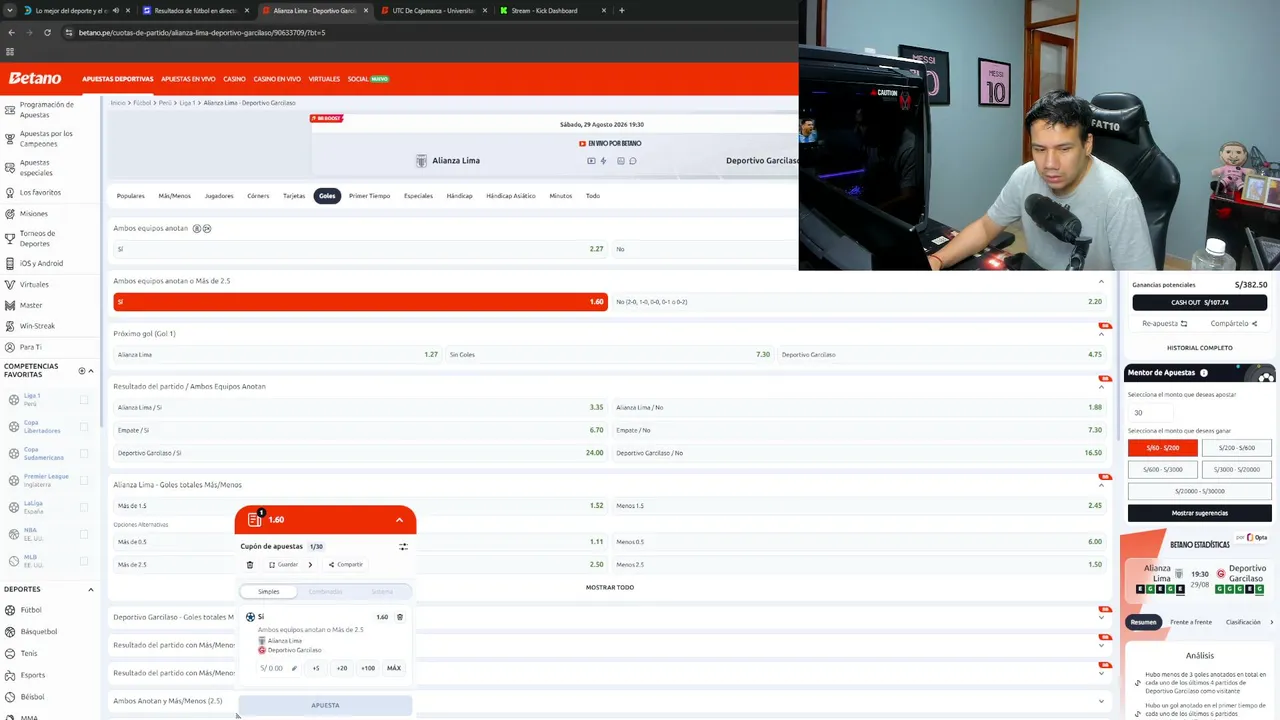
Task: Click the Betano logo
Action: coord(35,78)
